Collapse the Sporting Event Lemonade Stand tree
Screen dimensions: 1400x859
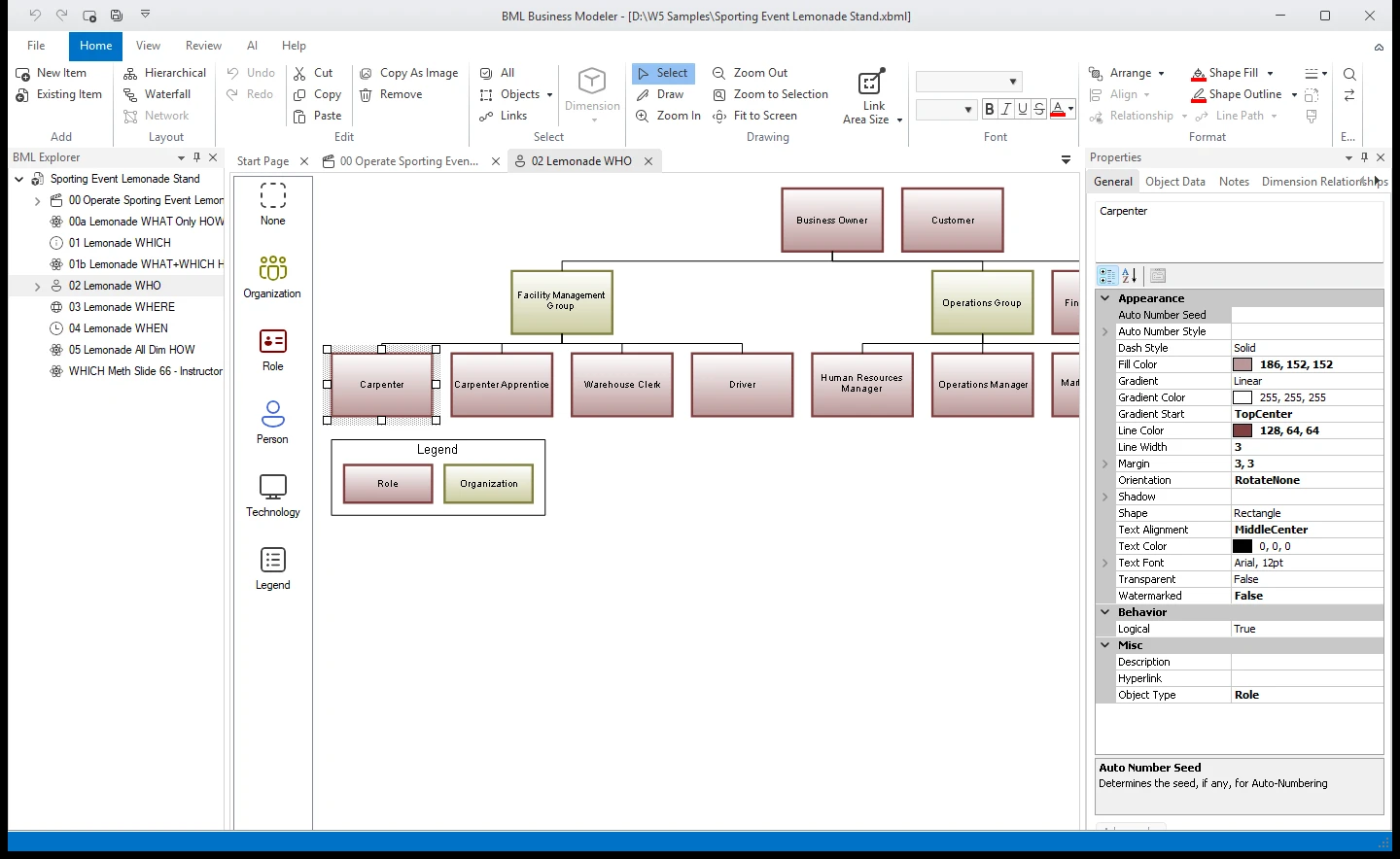click(x=19, y=179)
